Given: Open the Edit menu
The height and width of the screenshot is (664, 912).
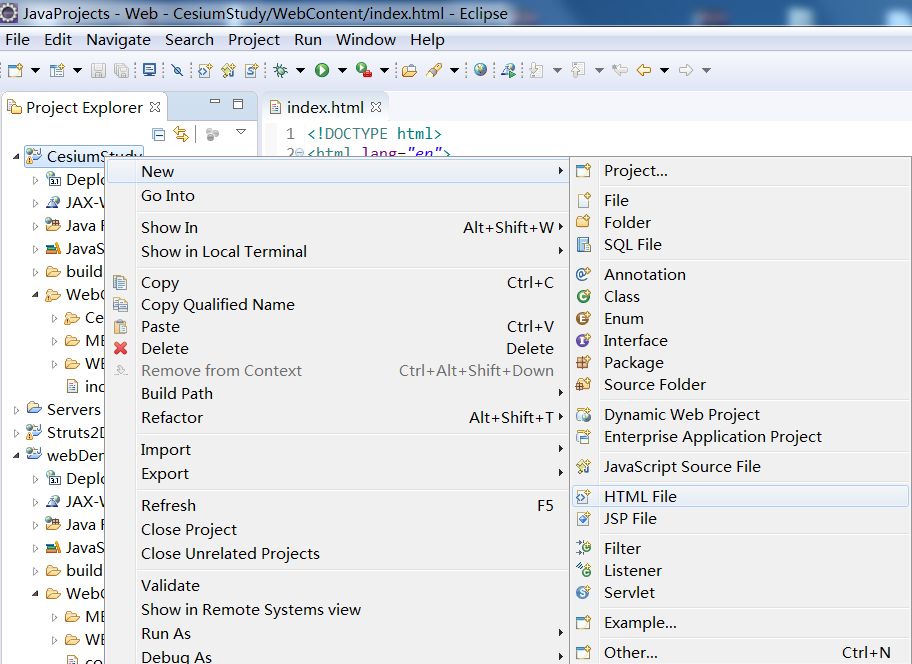Looking at the screenshot, I should 58,40.
